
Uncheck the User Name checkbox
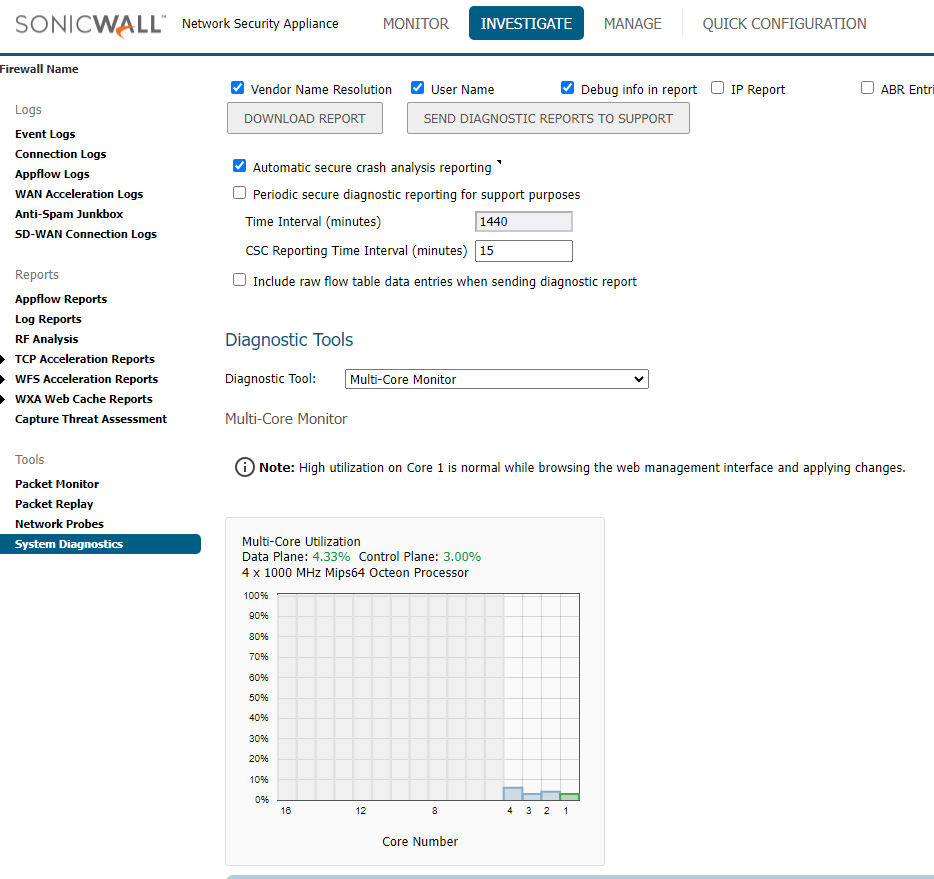pos(418,88)
